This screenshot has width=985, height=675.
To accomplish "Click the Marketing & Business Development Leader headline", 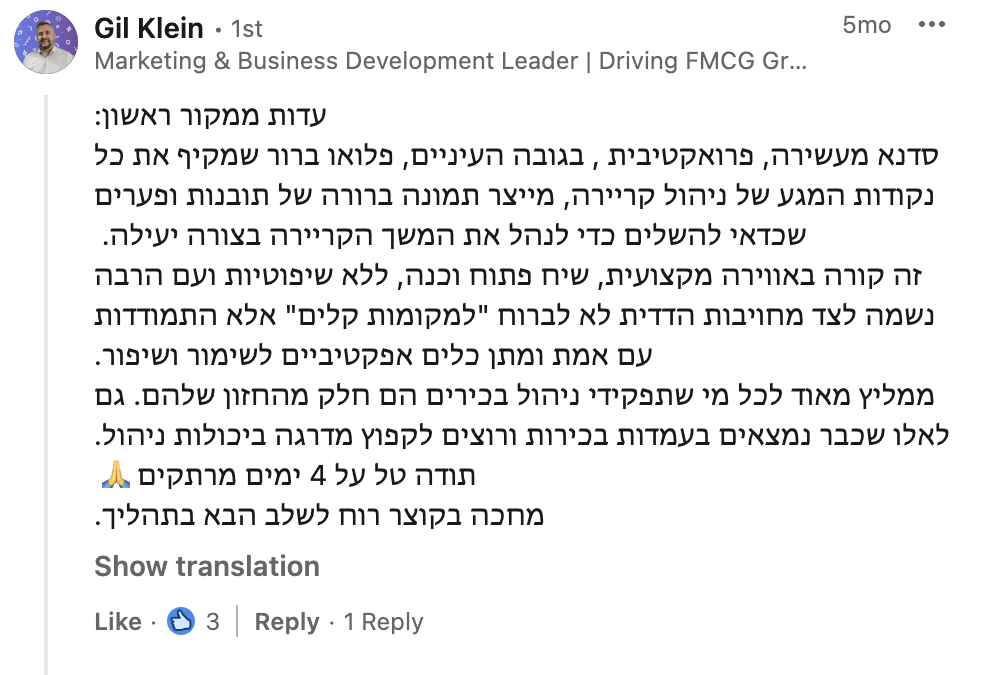I will point(450,61).
